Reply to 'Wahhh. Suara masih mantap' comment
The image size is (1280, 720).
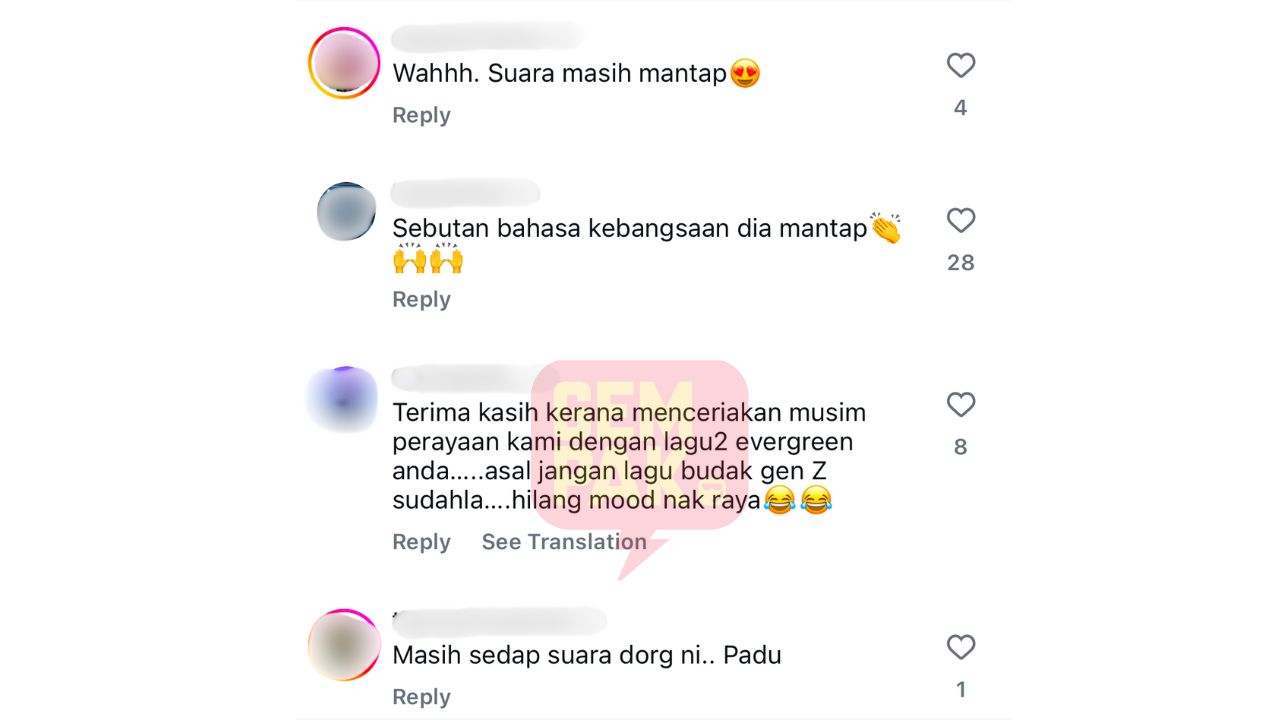[x=421, y=115]
